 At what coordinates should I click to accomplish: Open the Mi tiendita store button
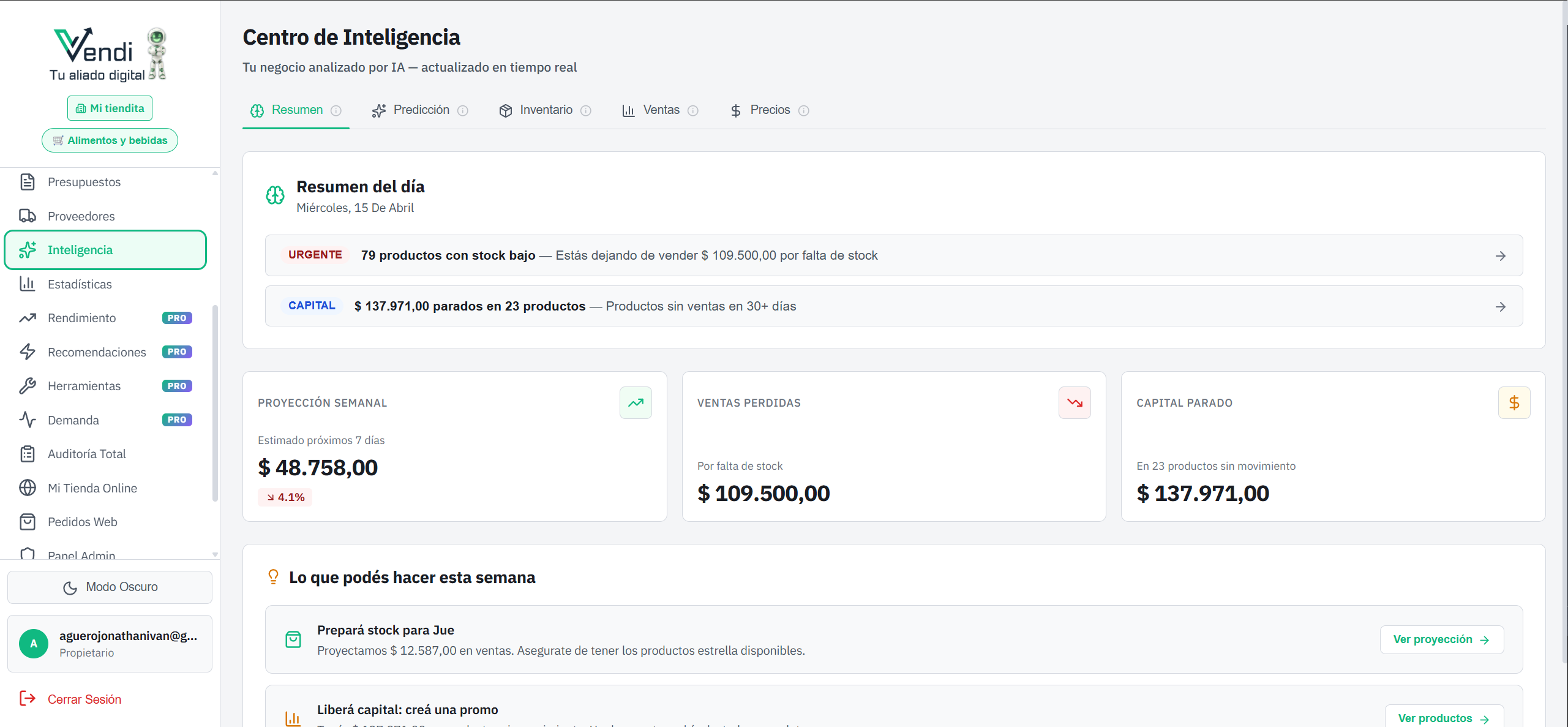[110, 108]
